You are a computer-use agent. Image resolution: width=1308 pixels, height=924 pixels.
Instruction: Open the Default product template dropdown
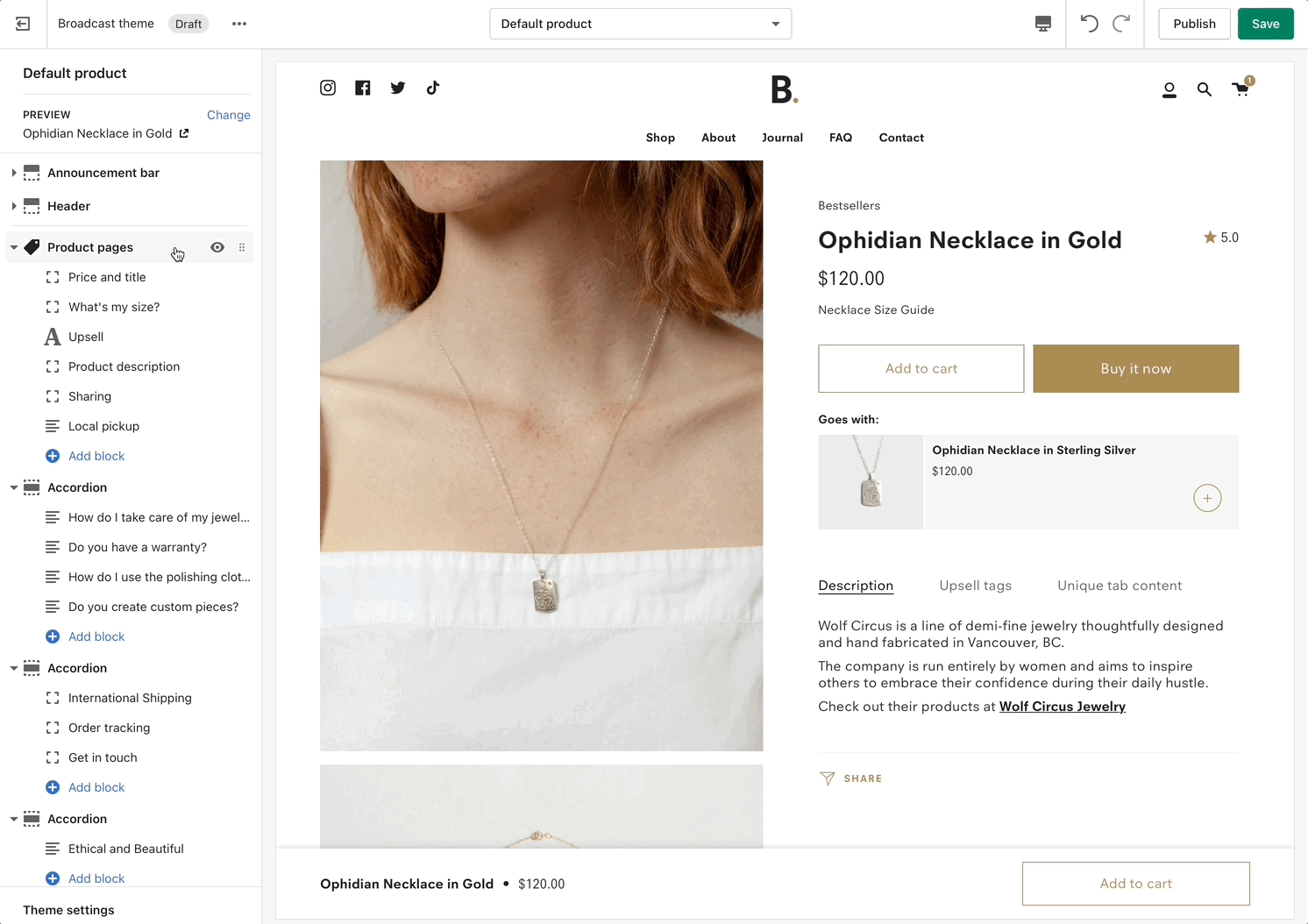click(640, 24)
